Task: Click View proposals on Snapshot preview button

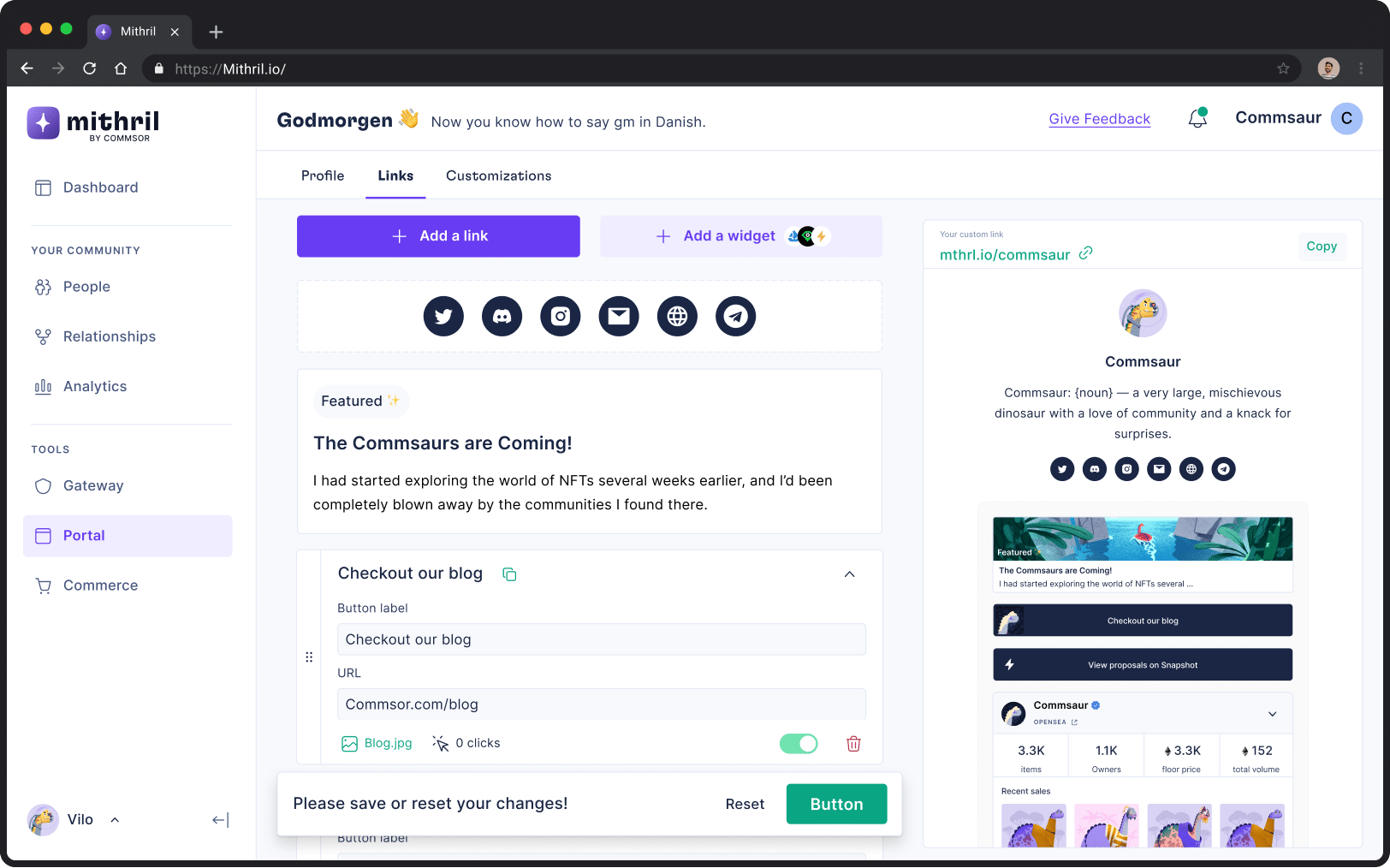Action: coord(1143,665)
